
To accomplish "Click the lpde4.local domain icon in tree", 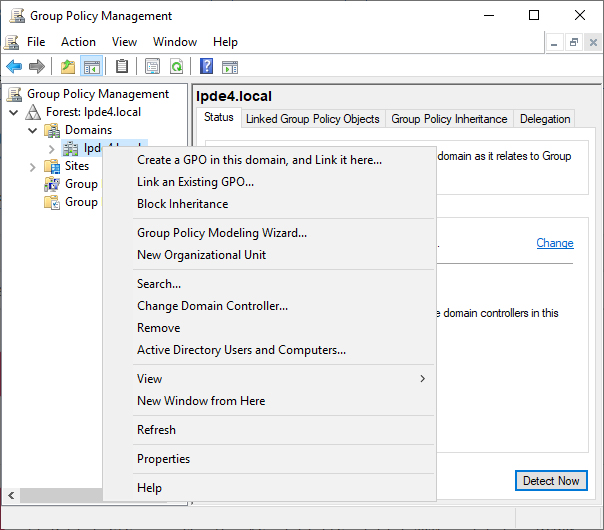I will (x=70, y=148).
